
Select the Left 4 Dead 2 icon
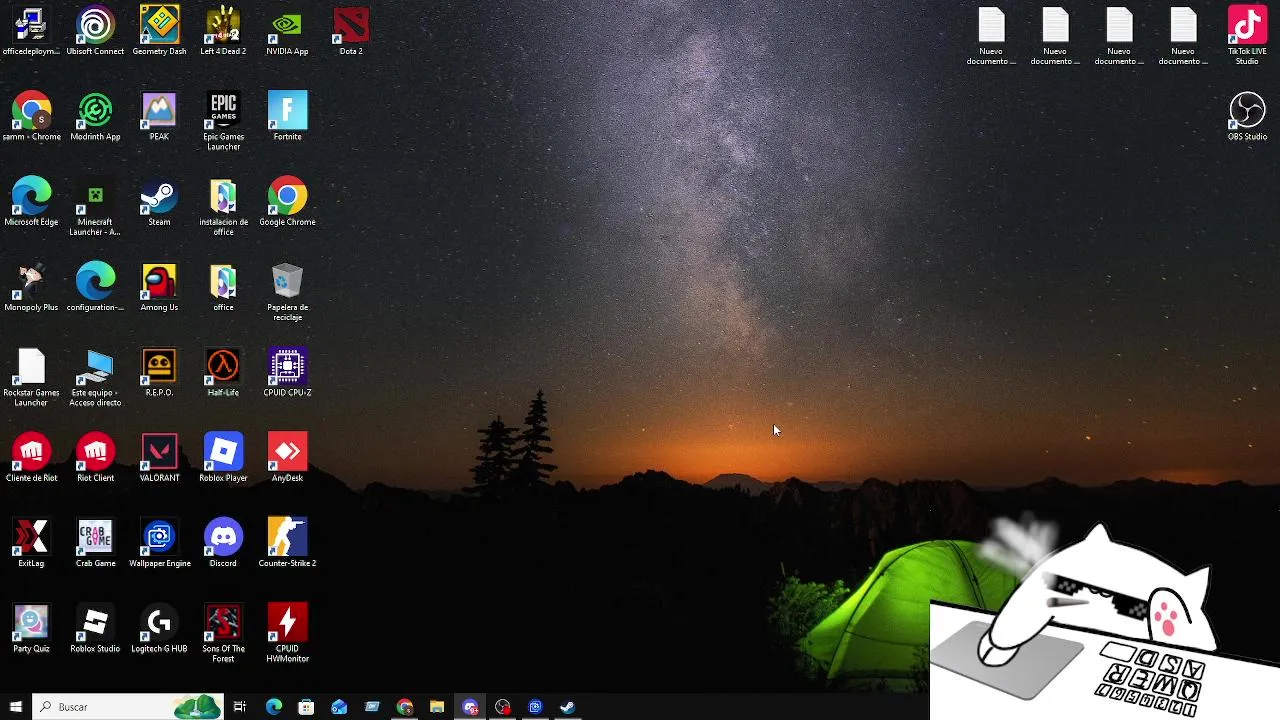(223, 32)
